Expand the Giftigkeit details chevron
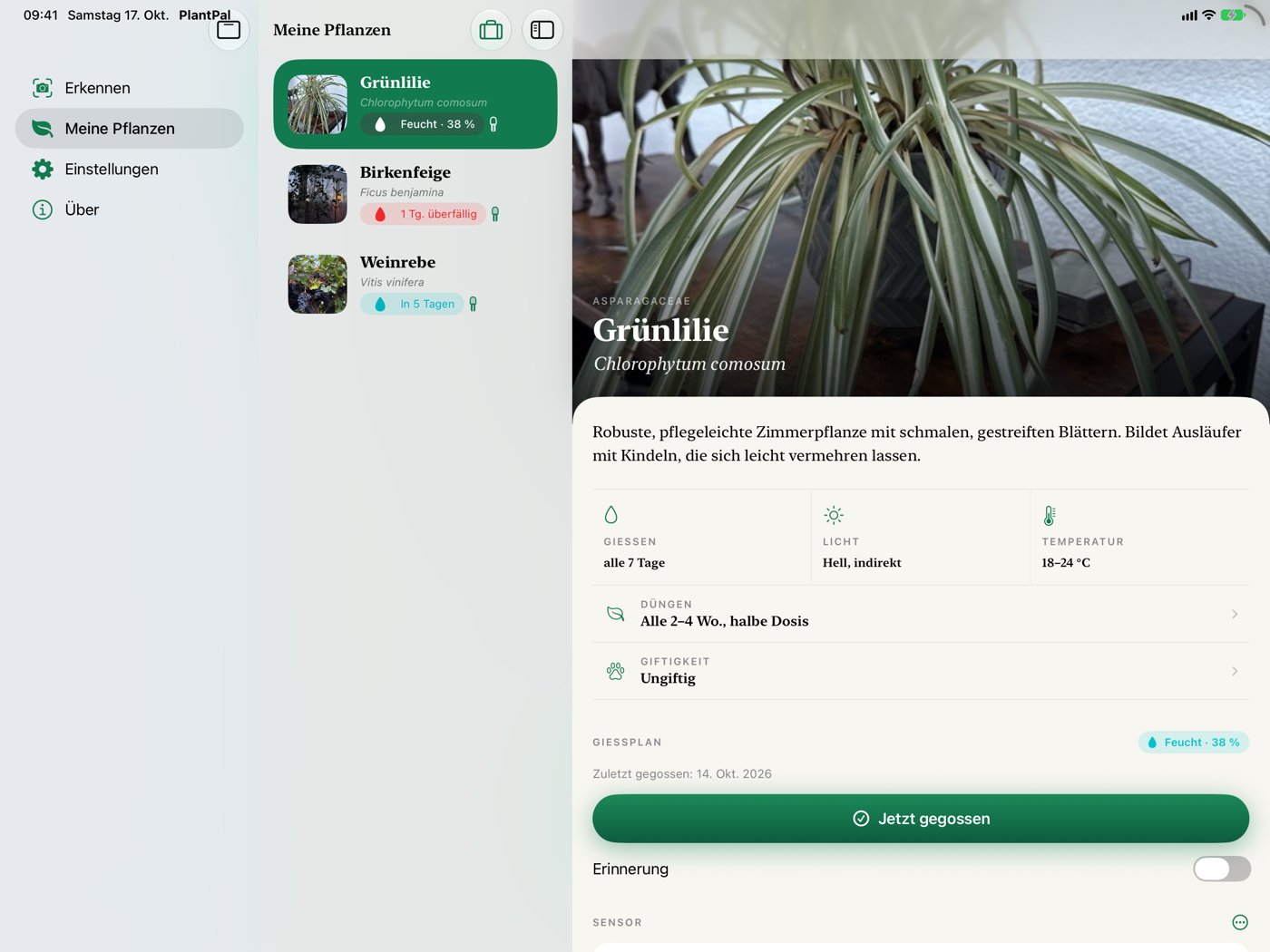Image resolution: width=1270 pixels, height=952 pixels. 1235,671
